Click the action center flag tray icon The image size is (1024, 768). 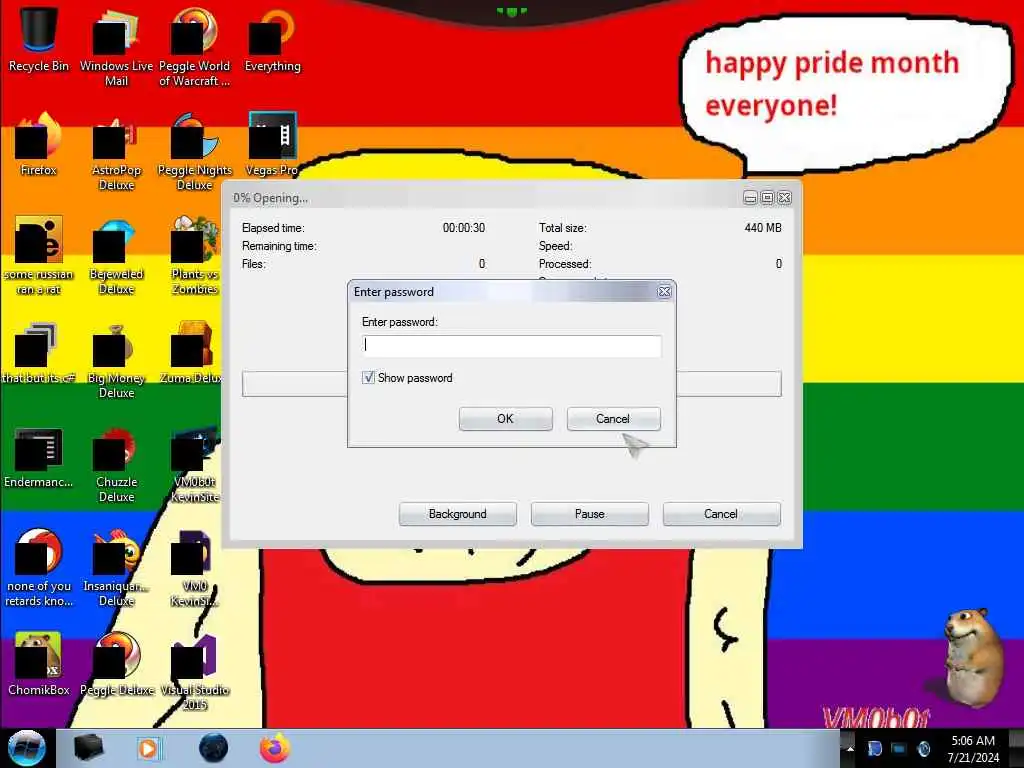(x=874, y=748)
